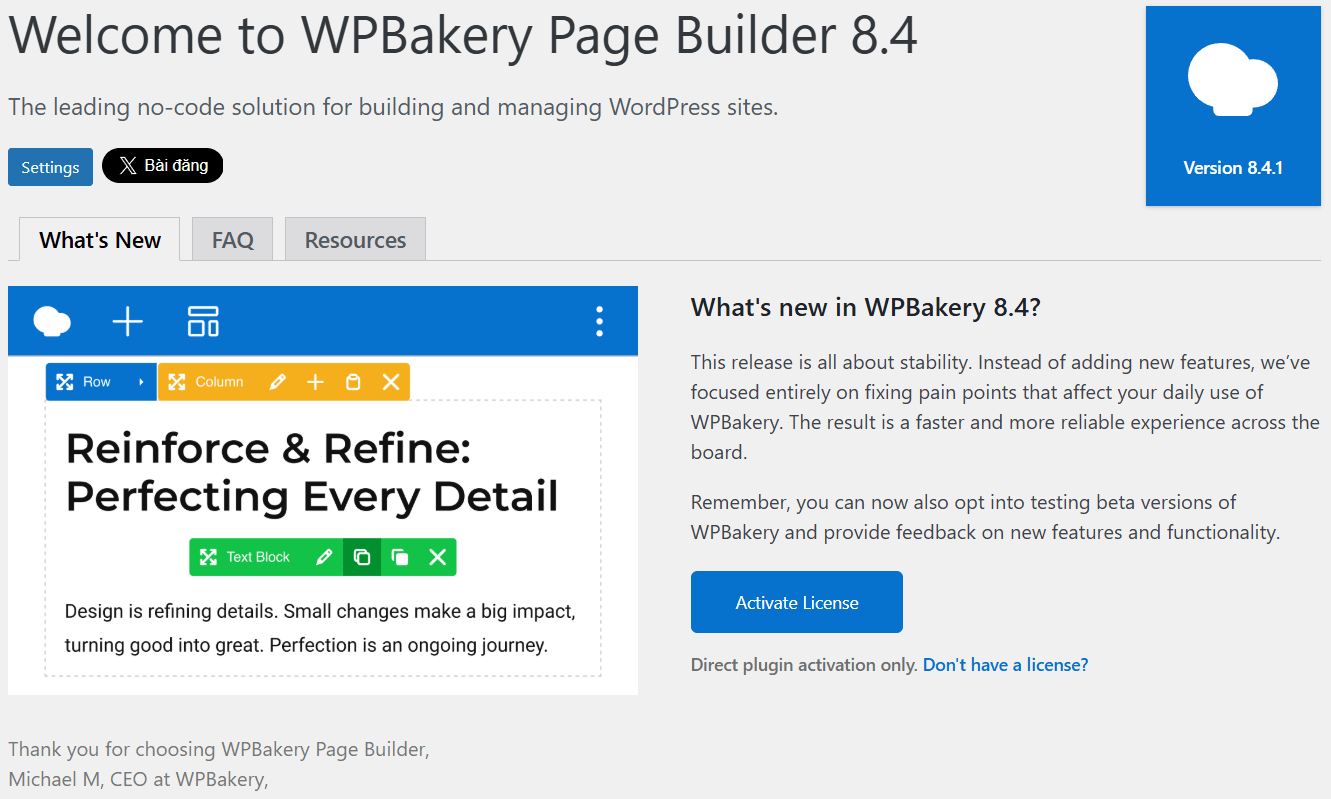Click the "Row" label in blue control
Viewport: 1331px width, 799px height.
tap(97, 382)
